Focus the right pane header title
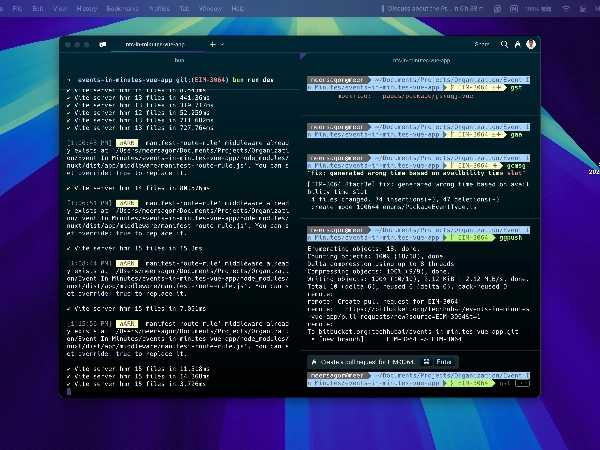The height and width of the screenshot is (450, 600). point(421,60)
